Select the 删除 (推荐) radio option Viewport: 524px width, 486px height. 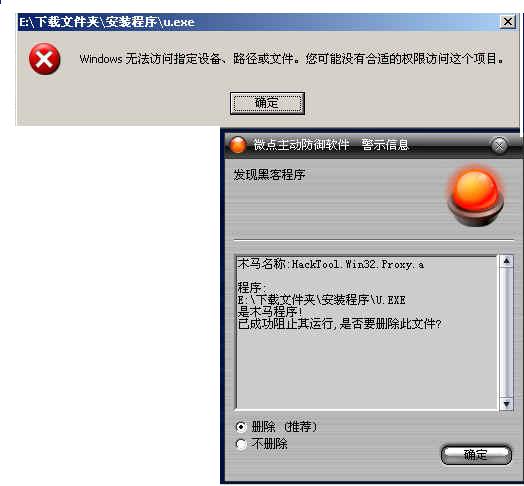point(241,427)
